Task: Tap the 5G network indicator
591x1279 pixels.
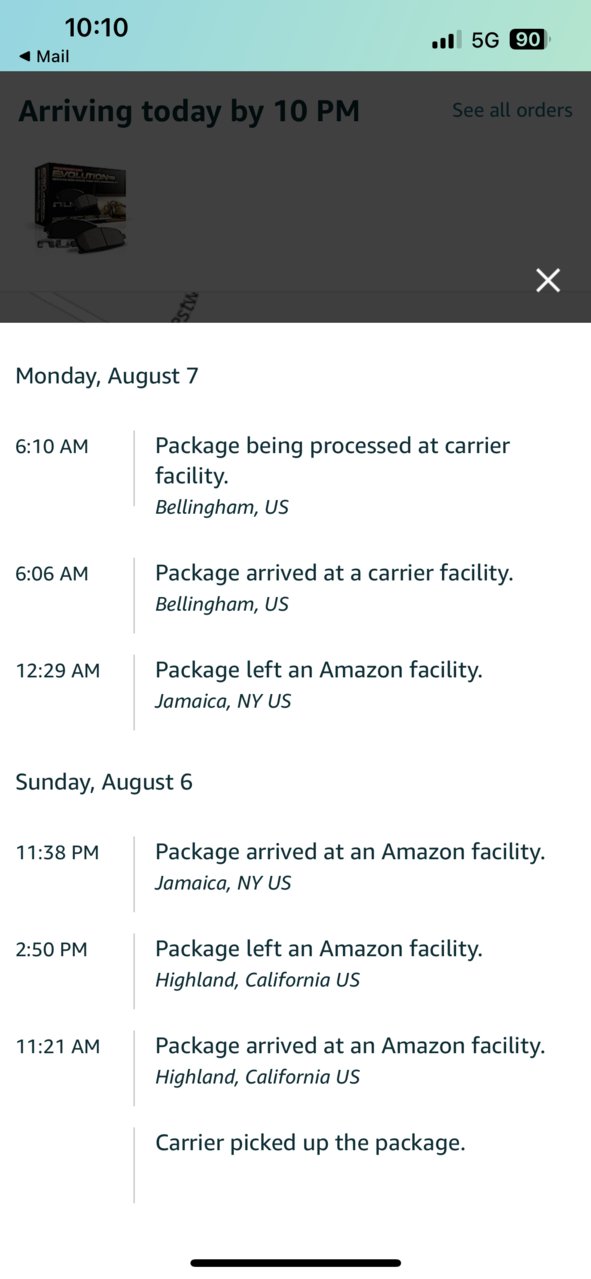Action: coord(485,40)
